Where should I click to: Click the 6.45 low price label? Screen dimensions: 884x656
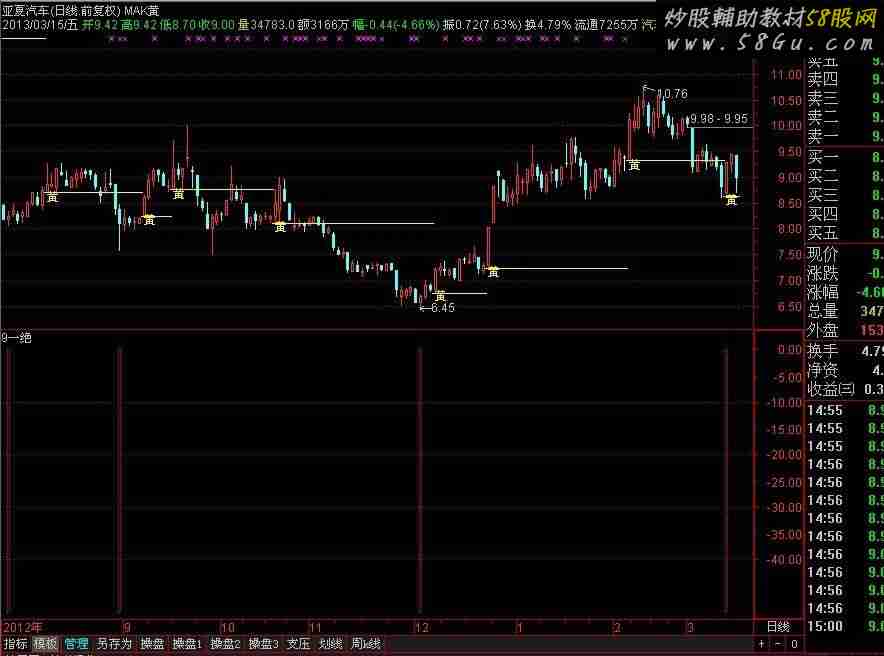click(x=443, y=308)
